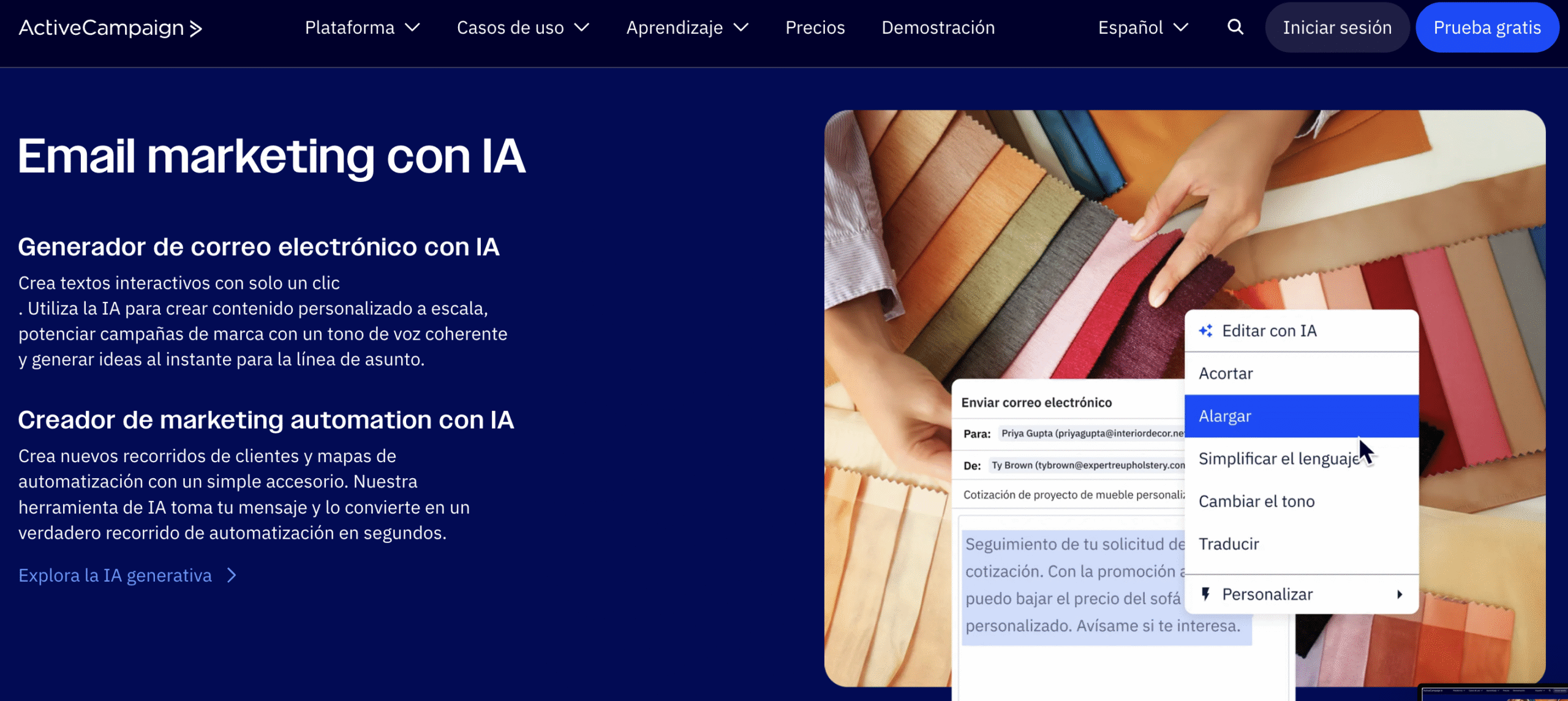Click the "Prueba gratis" button
The width and height of the screenshot is (1568, 701).
point(1487,27)
